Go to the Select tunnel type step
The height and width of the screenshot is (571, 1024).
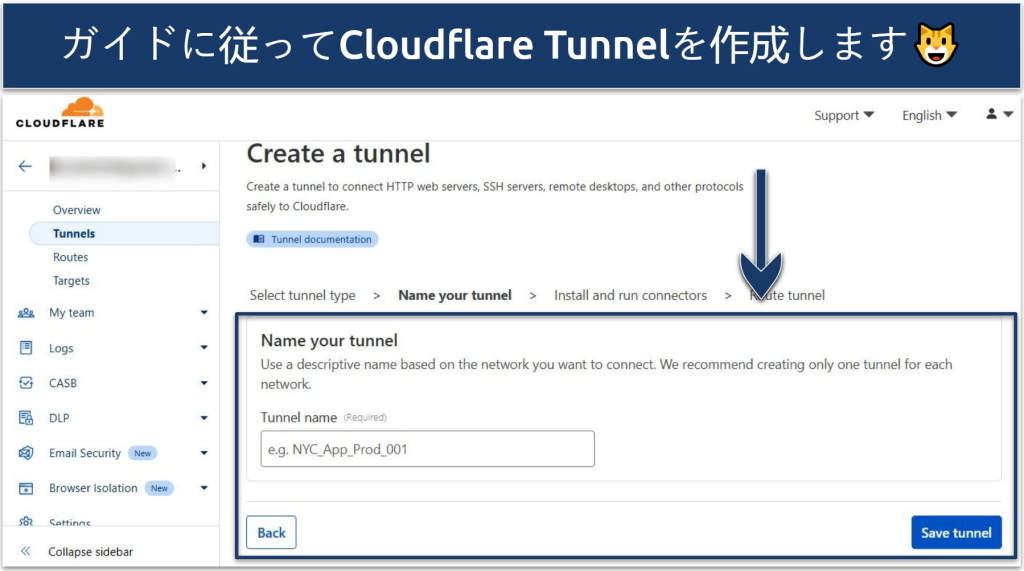click(302, 295)
